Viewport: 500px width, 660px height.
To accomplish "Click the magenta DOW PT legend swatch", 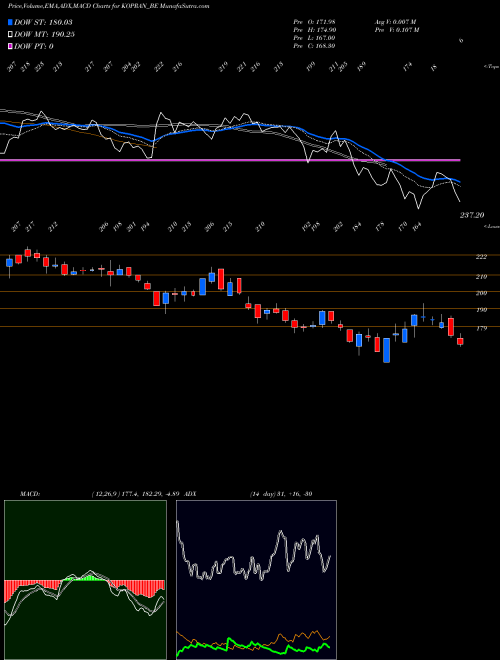I will (11, 46).
